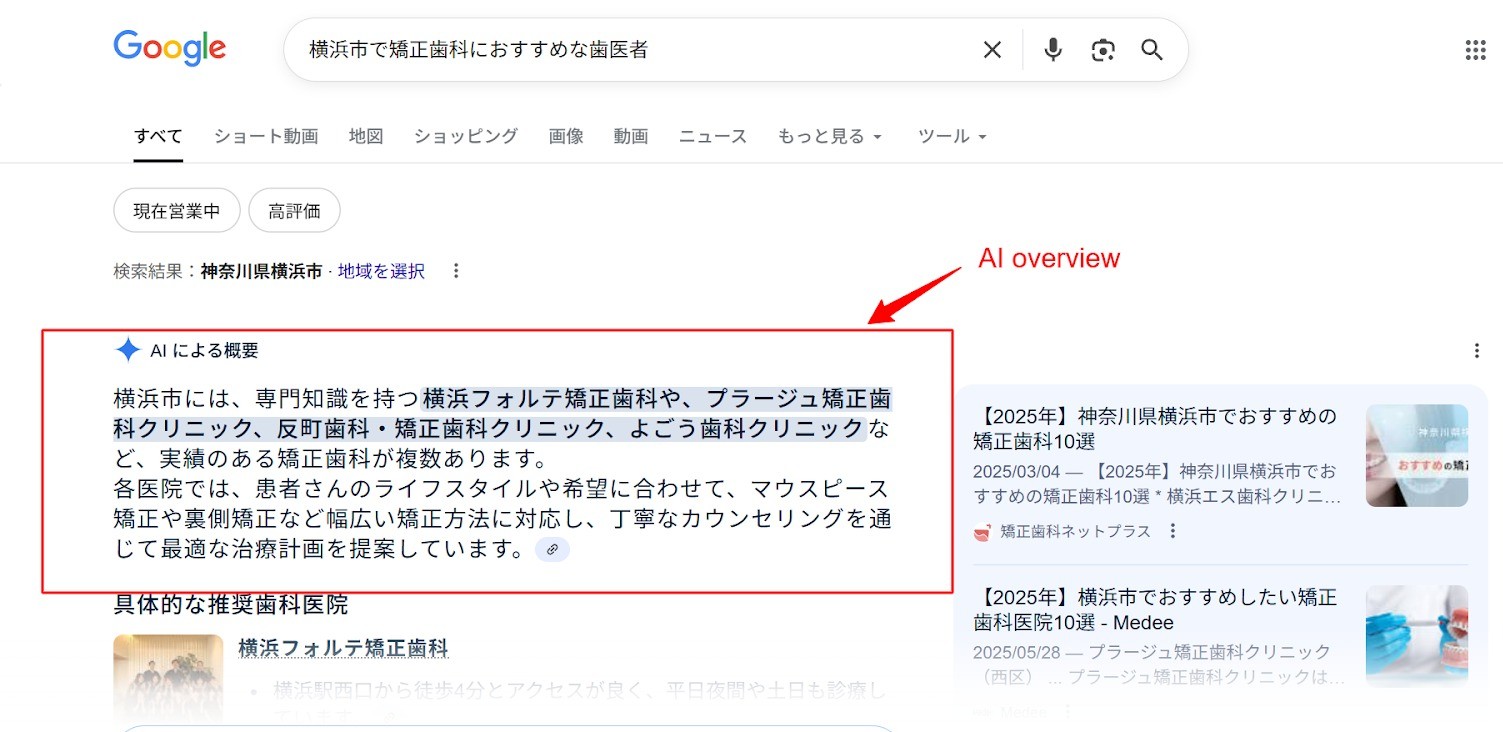Click the 具体的な推奨歯科医院 heading
The width and height of the screenshot is (1503, 732).
231,605
